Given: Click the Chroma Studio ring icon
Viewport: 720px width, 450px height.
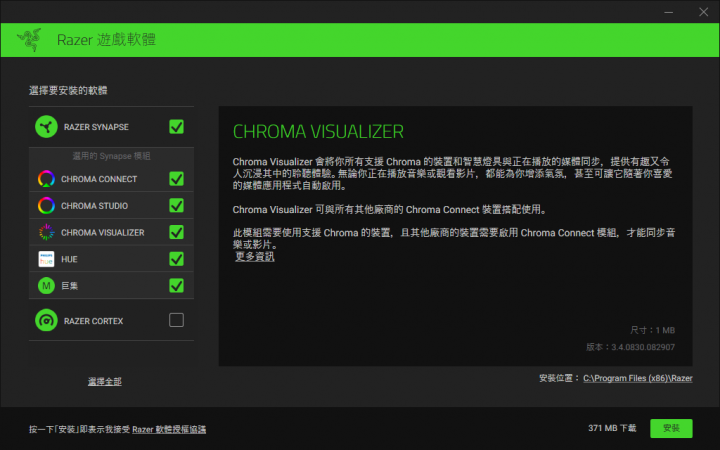Looking at the screenshot, I should point(46,205).
